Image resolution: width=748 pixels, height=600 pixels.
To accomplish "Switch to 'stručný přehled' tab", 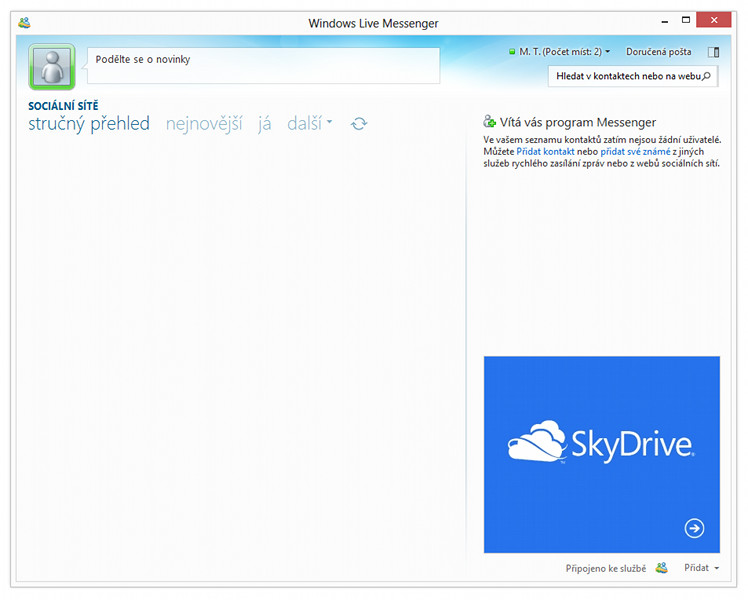I will [x=89, y=124].
